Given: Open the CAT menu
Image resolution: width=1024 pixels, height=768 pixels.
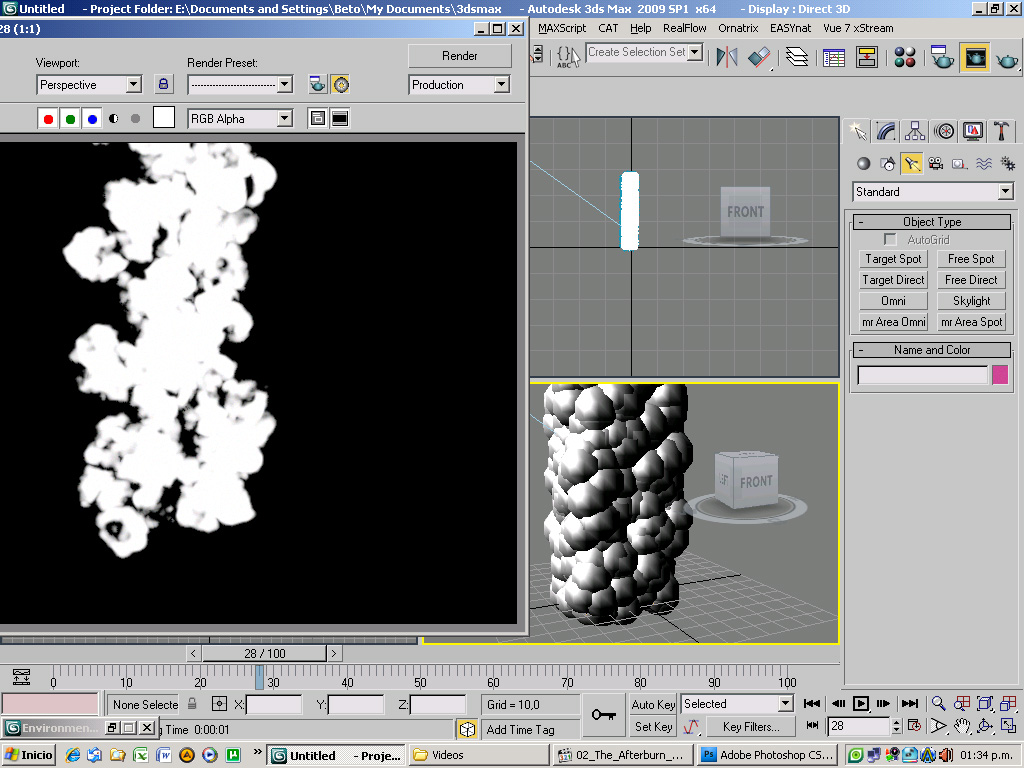Looking at the screenshot, I should 608,28.
